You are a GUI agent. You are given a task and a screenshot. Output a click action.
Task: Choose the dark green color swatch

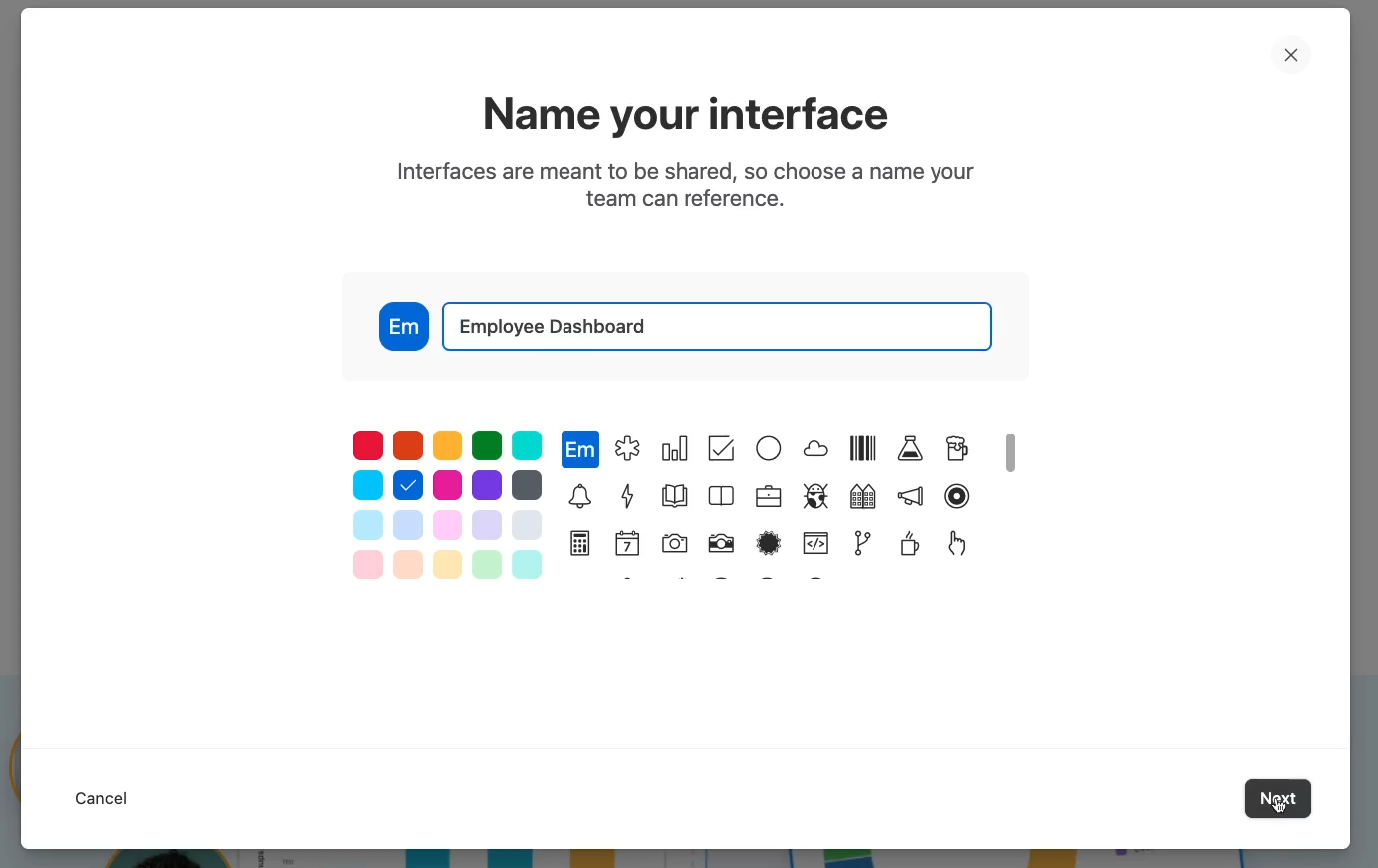487,445
